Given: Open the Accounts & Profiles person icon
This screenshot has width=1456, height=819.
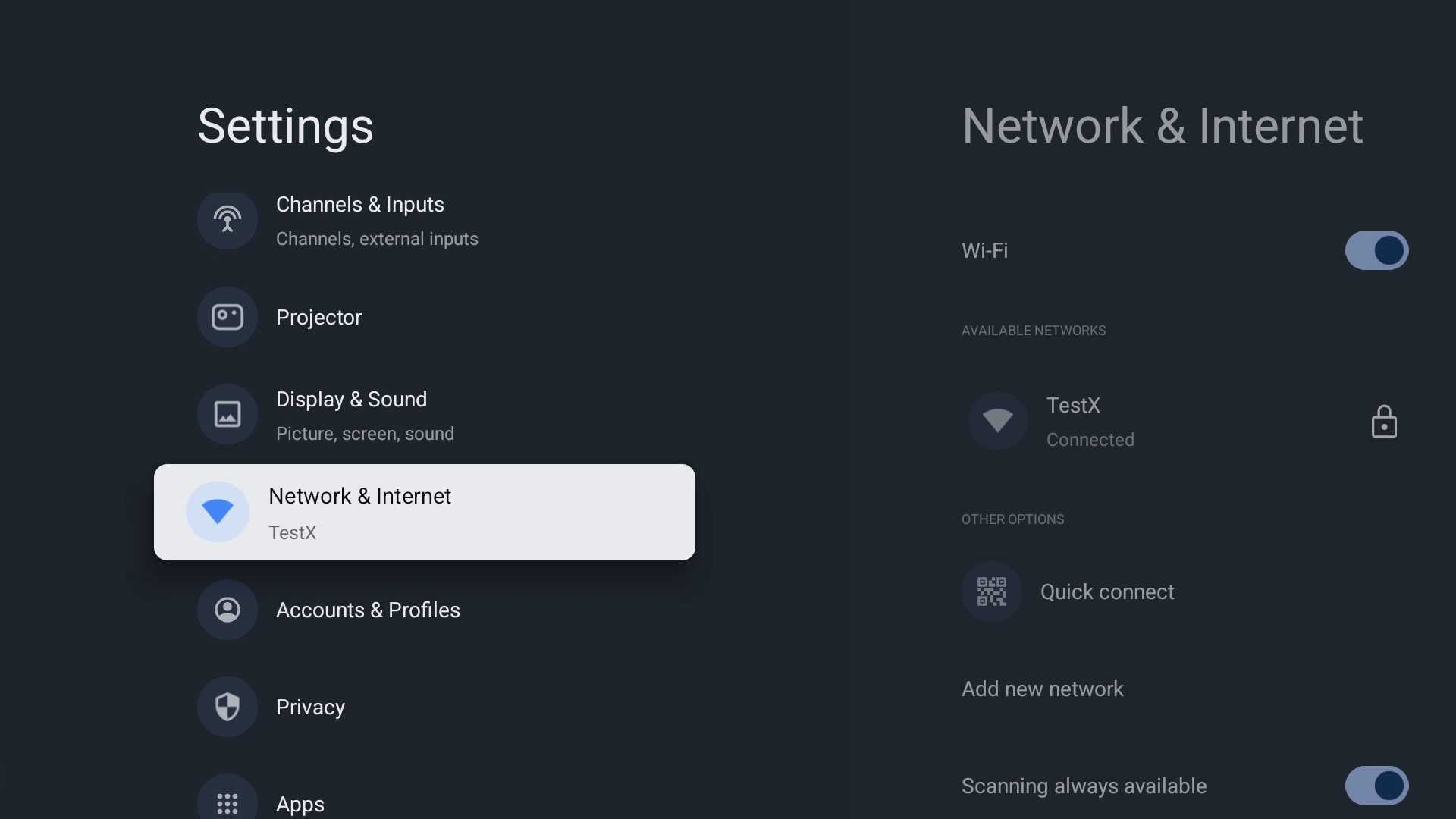Looking at the screenshot, I should pyautogui.click(x=227, y=610).
